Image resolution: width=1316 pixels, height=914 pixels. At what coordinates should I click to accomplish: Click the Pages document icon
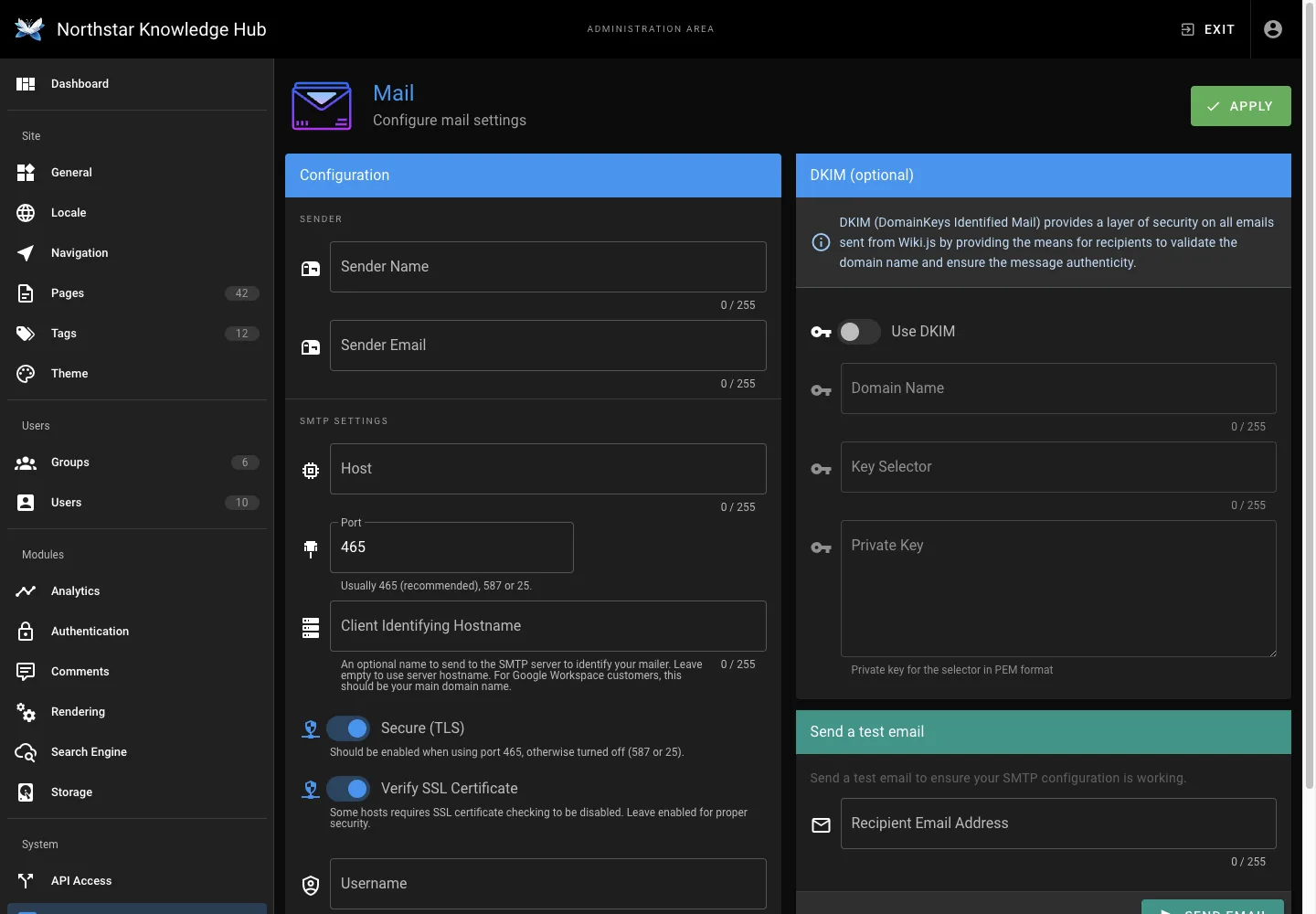[x=26, y=293]
